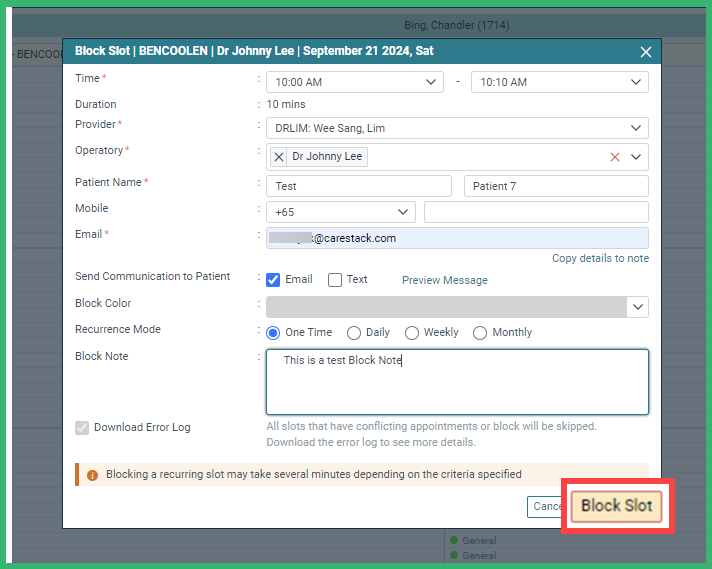The width and height of the screenshot is (712, 569).
Task: Click inside the Block Note text area
Action: click(457, 382)
